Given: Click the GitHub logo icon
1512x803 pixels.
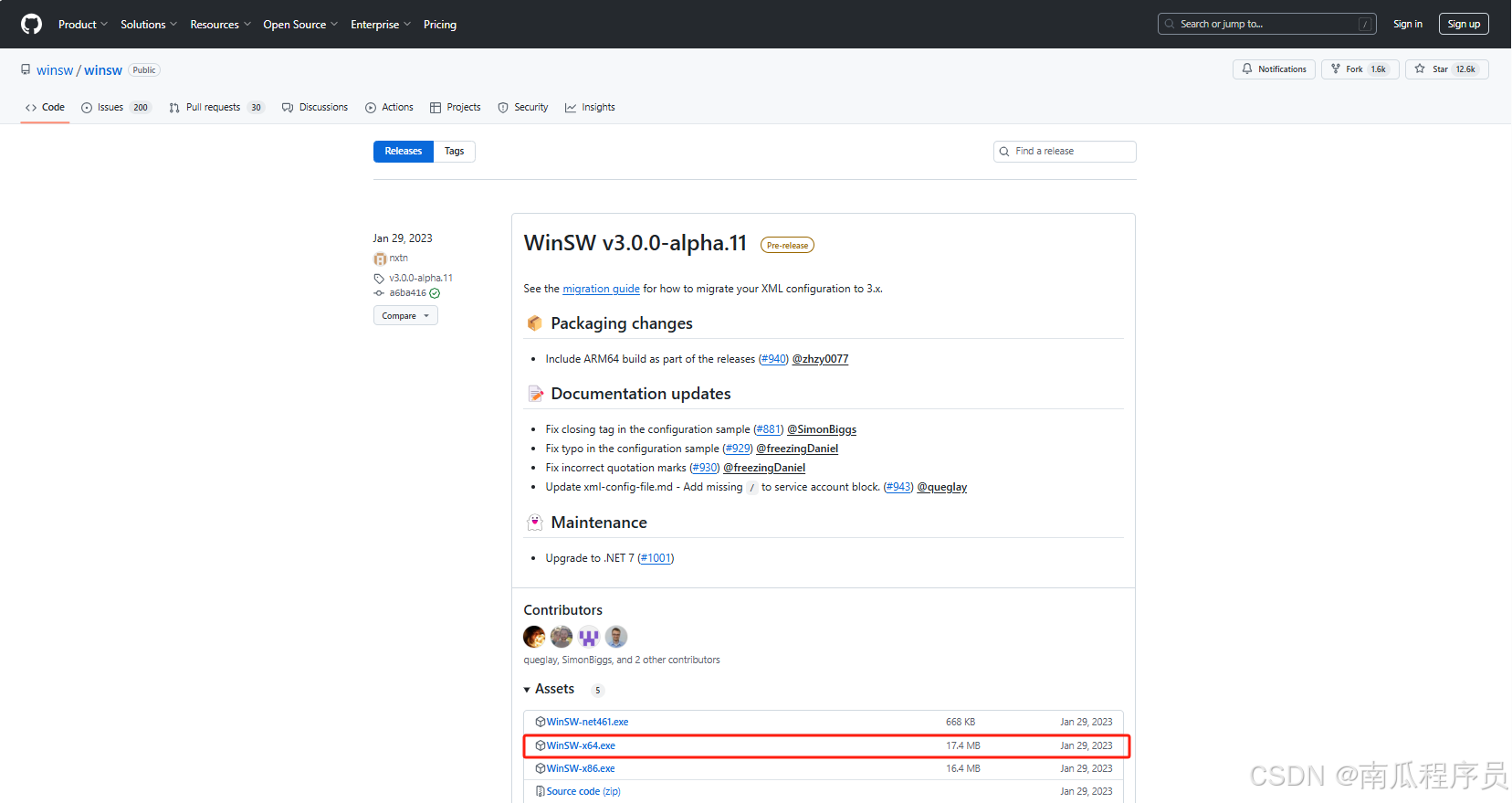Looking at the screenshot, I should point(32,24).
